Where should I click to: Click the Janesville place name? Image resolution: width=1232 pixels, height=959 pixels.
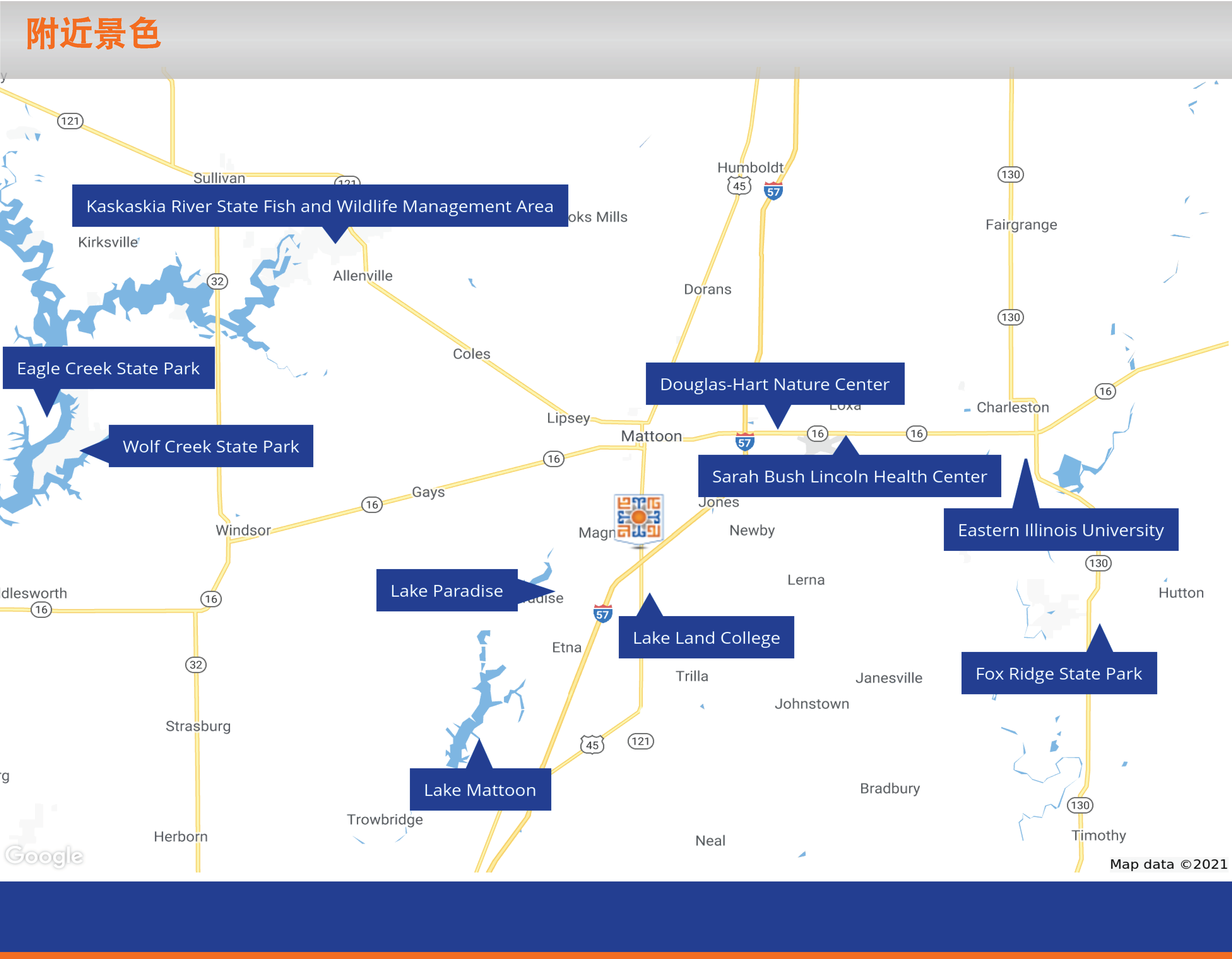pos(888,678)
